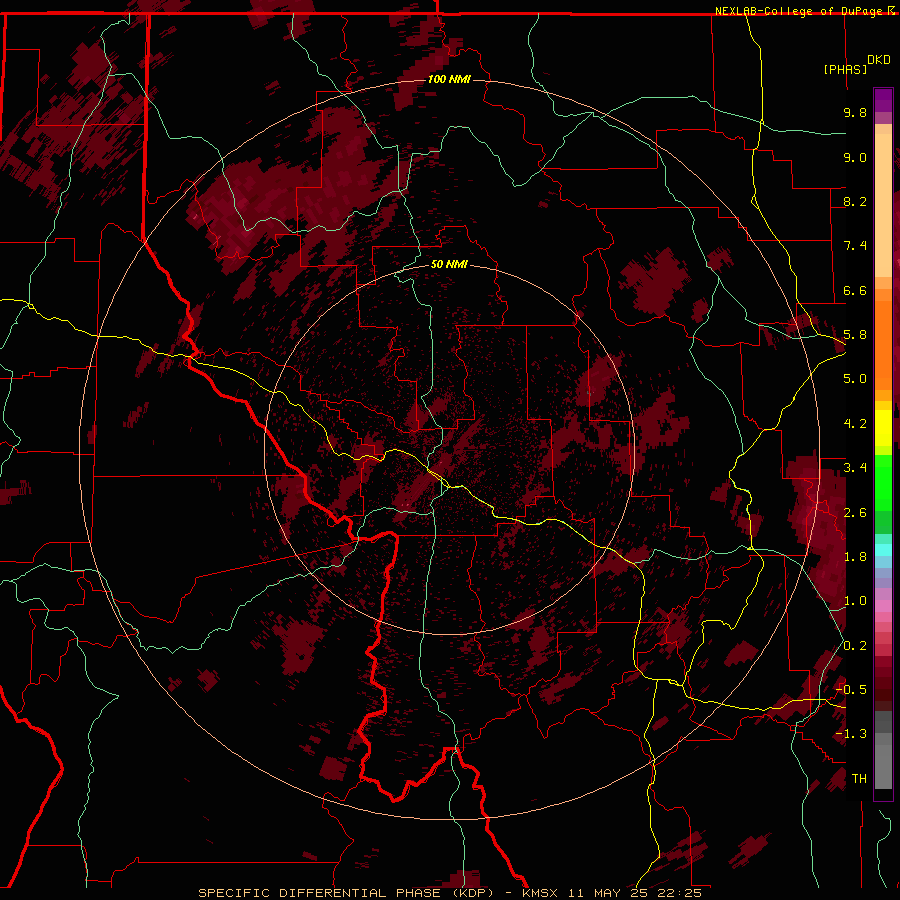The width and height of the screenshot is (900, 900).
Task: Click the 3.4 value on the color scale
Action: pos(855,468)
